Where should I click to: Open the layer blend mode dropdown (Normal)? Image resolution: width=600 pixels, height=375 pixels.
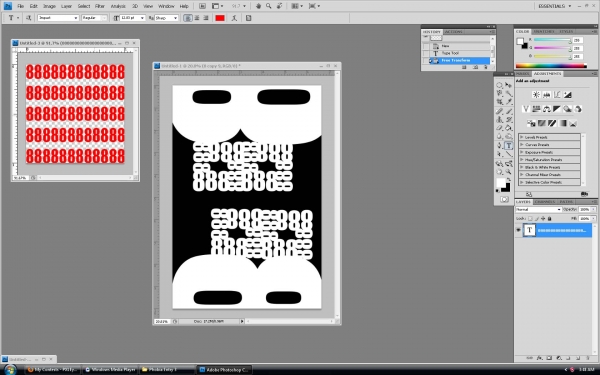pos(538,209)
